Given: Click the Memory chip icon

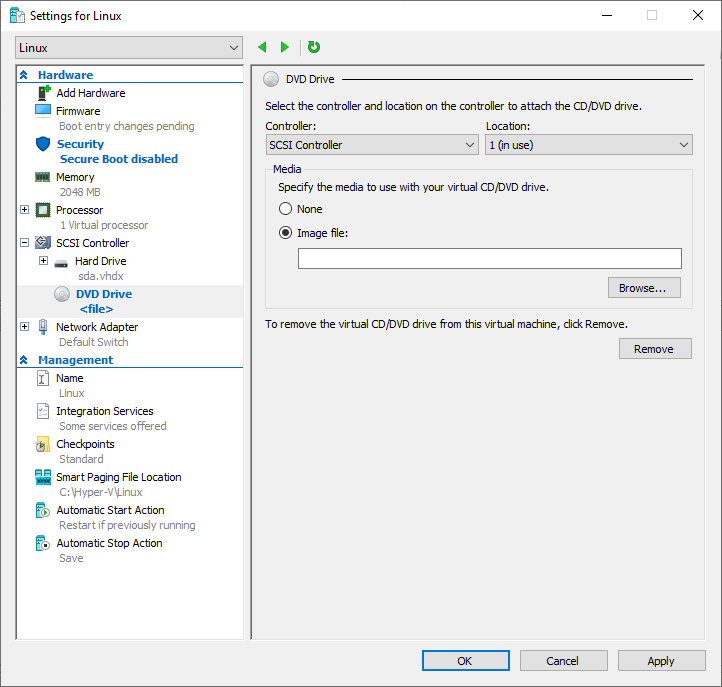Looking at the screenshot, I should click(43, 177).
